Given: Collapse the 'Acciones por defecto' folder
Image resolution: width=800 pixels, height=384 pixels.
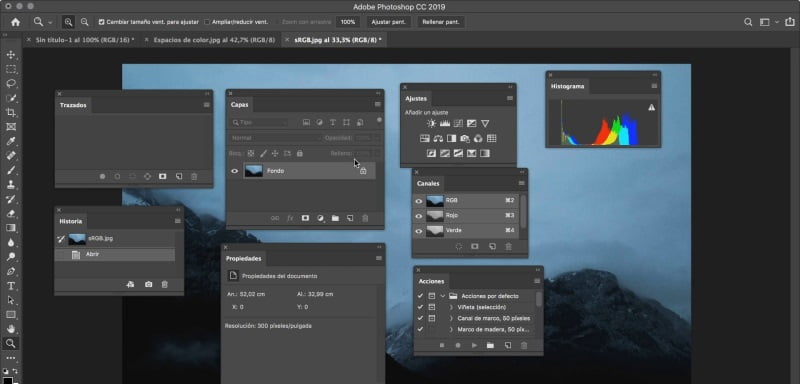Looking at the screenshot, I should [x=442, y=296].
